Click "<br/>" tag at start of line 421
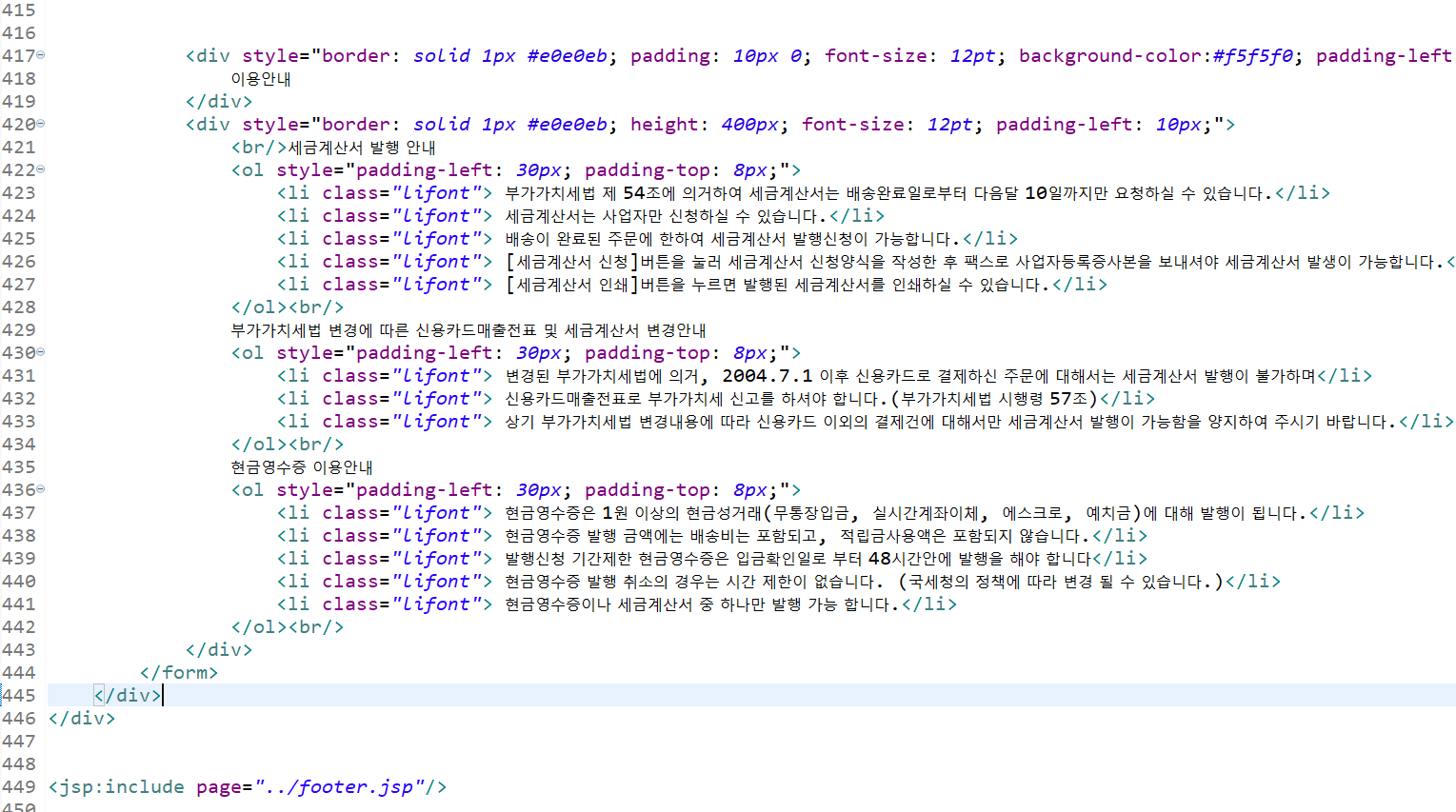Image resolution: width=1456 pixels, height=812 pixels. [x=259, y=148]
